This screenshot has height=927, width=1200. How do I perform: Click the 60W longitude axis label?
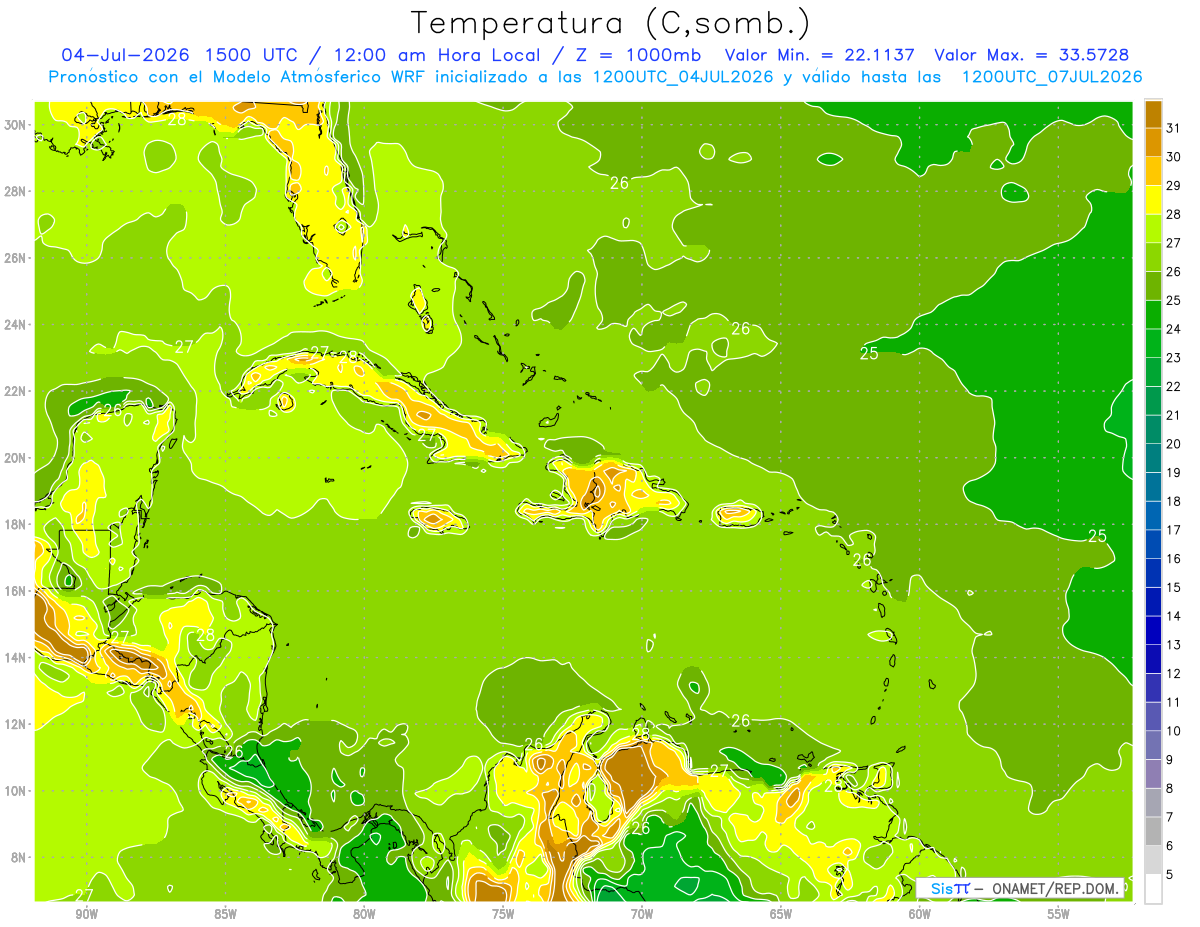[x=920, y=915]
